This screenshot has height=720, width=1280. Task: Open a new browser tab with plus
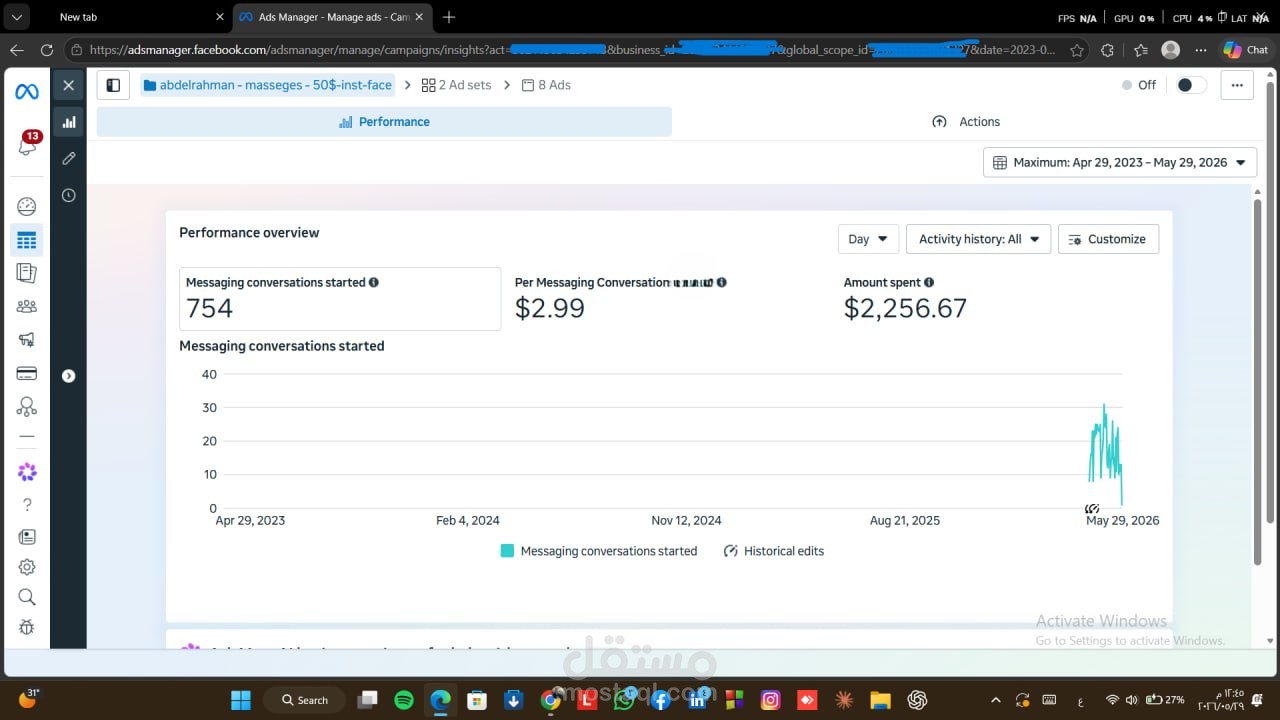(x=449, y=17)
